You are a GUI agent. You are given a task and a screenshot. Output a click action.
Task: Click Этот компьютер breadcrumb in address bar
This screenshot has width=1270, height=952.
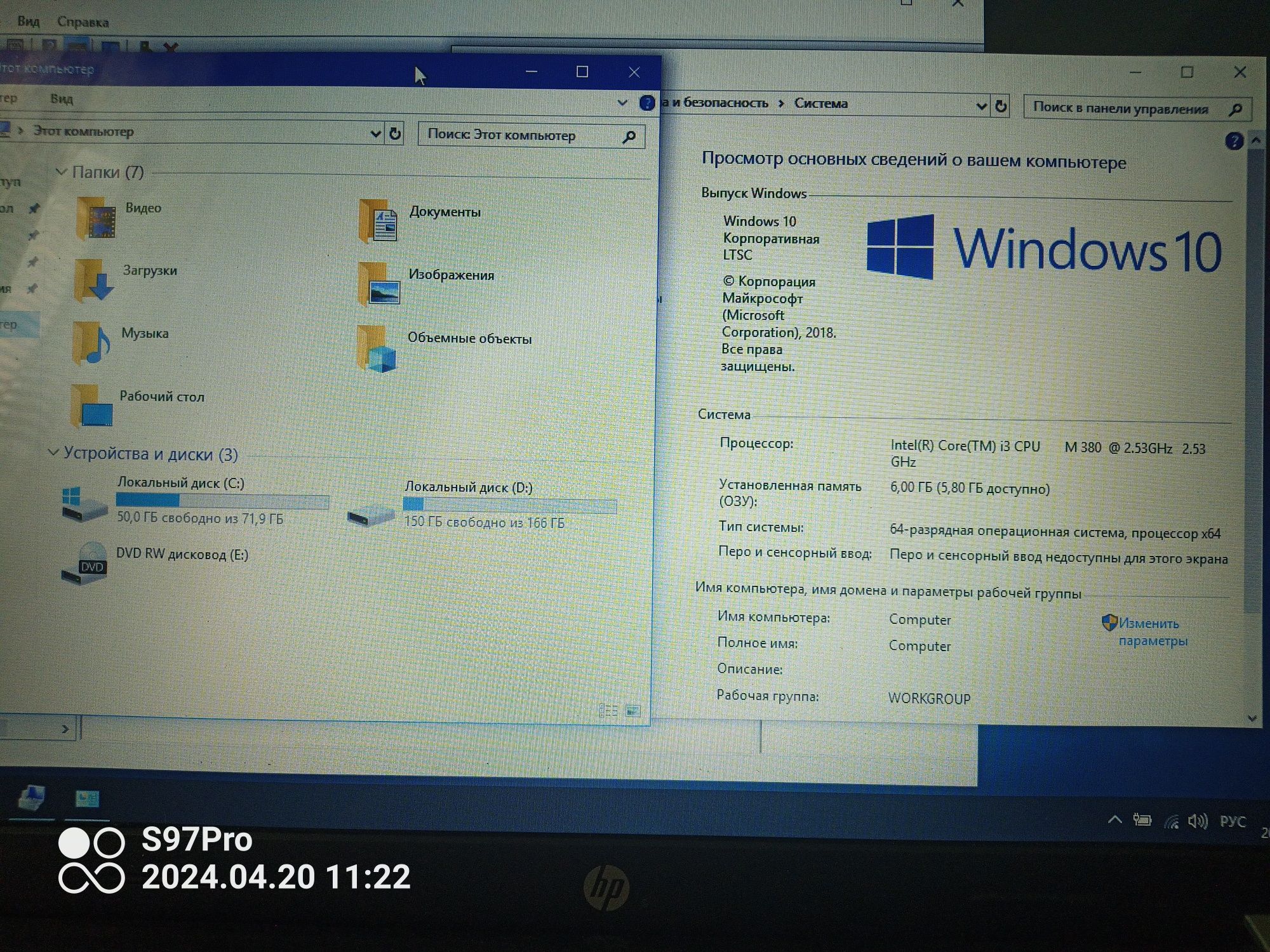click(x=83, y=131)
